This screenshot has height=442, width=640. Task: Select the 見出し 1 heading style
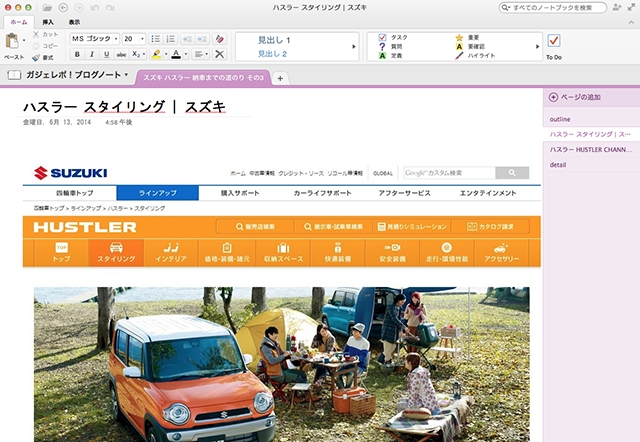pos(274,40)
